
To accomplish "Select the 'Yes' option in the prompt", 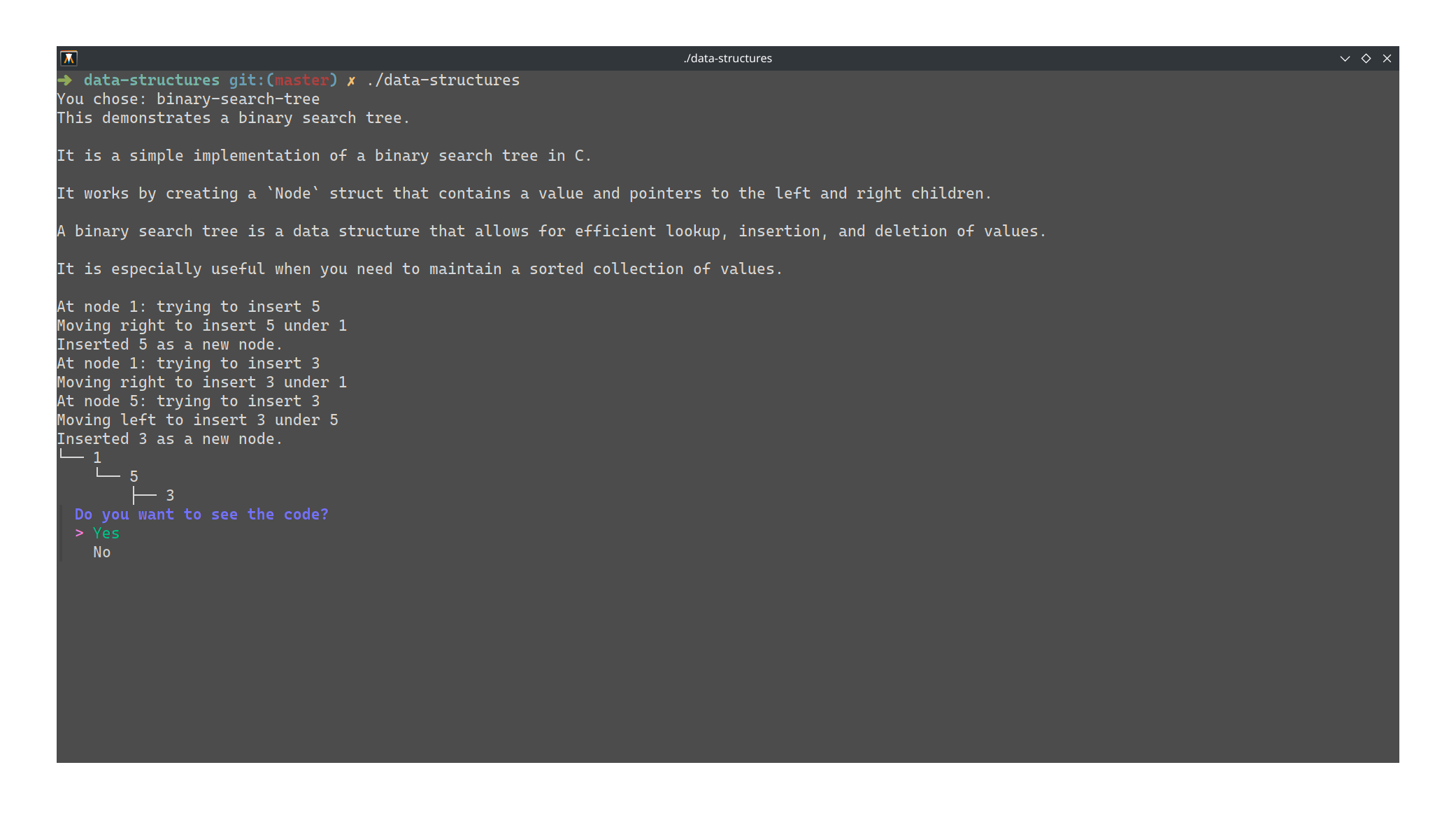I will pyautogui.click(x=106, y=533).
